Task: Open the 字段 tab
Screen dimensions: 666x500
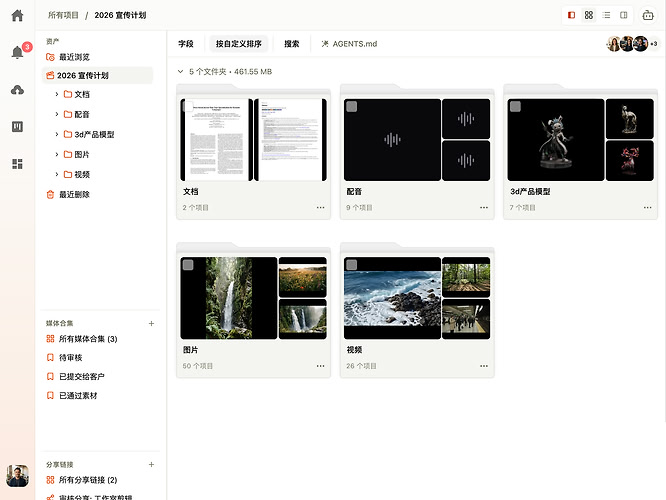Action: (x=186, y=44)
